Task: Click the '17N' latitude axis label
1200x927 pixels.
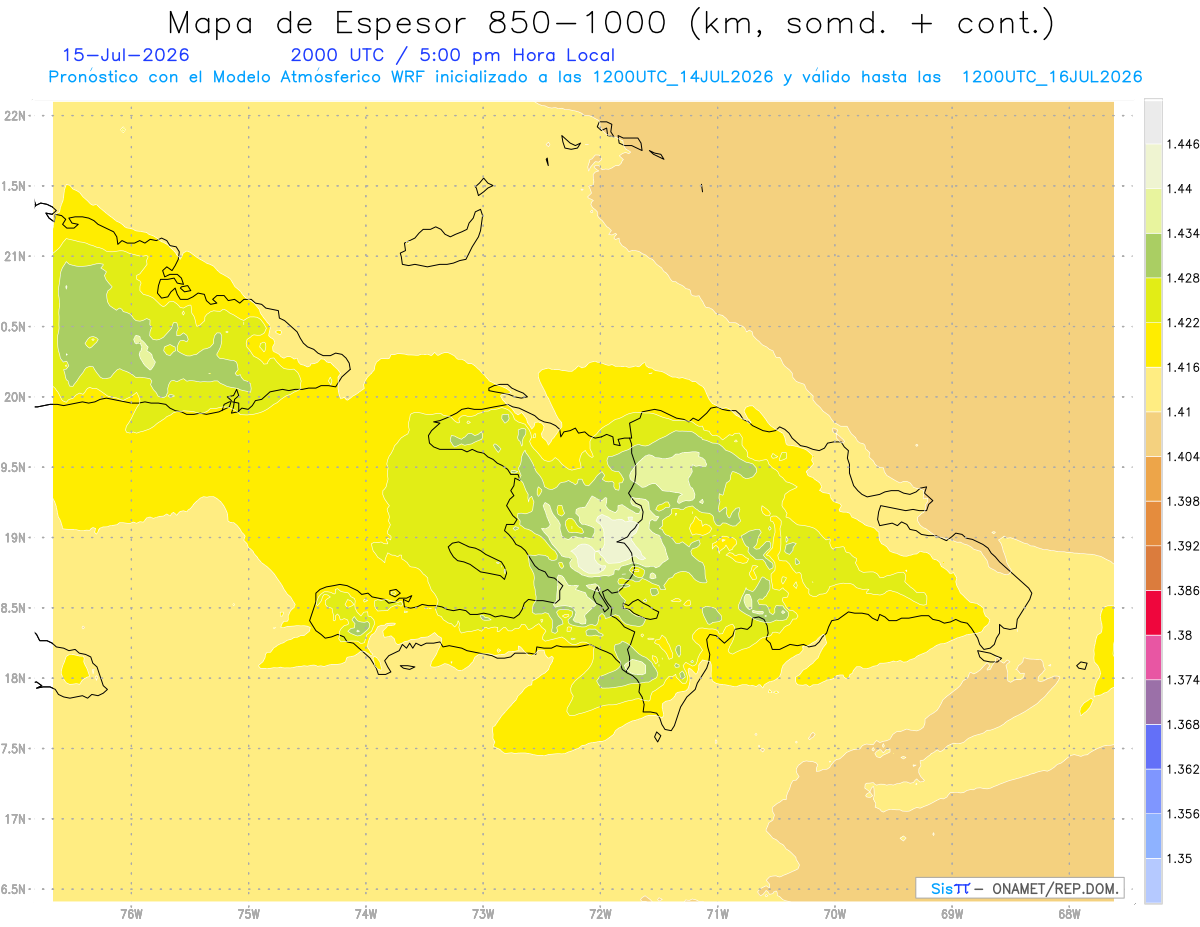Action: [x=15, y=820]
